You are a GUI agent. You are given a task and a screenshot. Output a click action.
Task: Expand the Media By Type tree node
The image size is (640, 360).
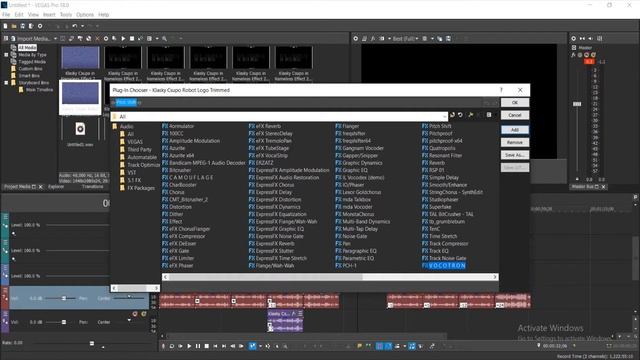(6, 55)
